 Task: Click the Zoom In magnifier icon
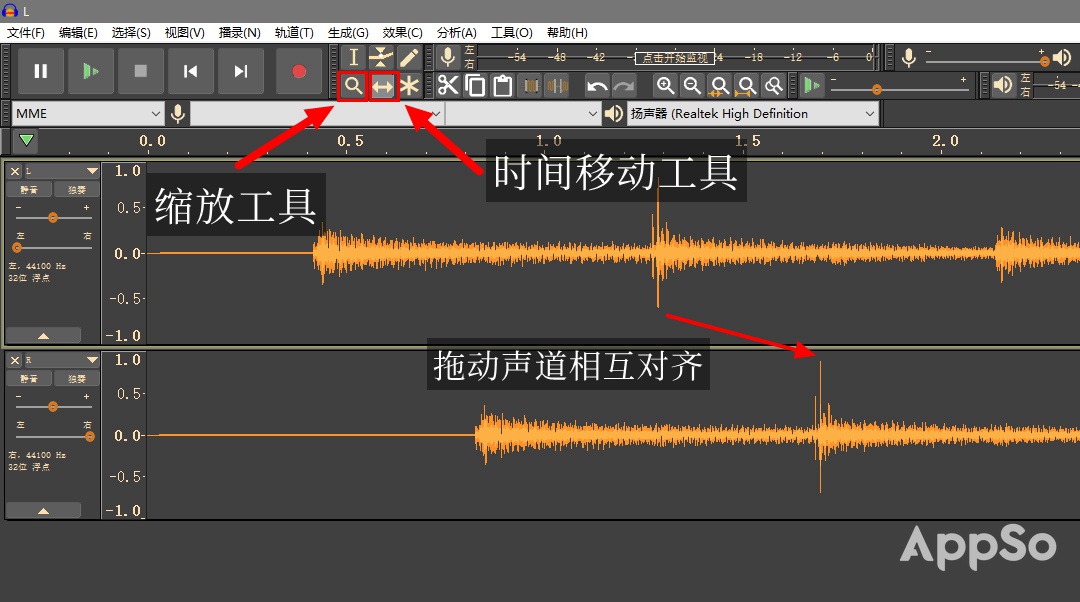pyautogui.click(x=665, y=86)
